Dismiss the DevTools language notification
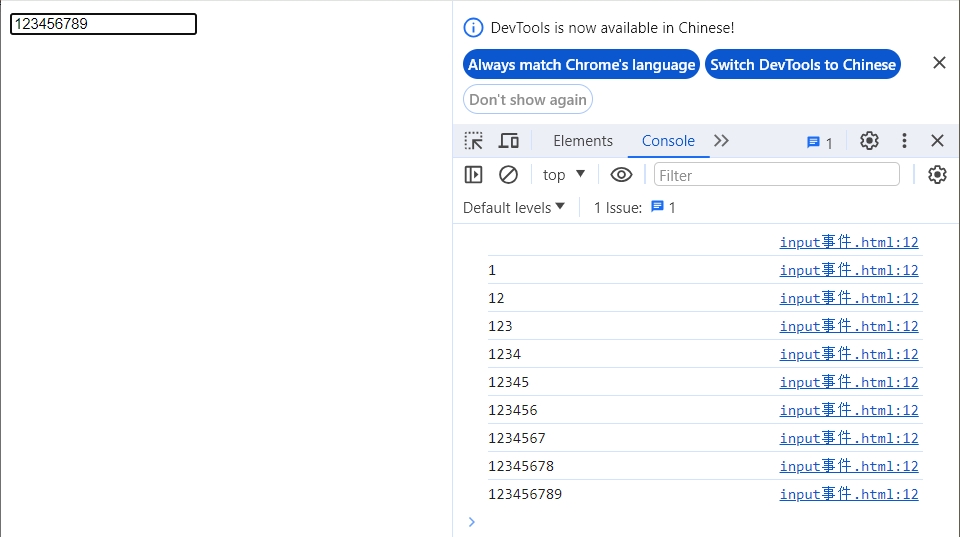 pos(939,63)
